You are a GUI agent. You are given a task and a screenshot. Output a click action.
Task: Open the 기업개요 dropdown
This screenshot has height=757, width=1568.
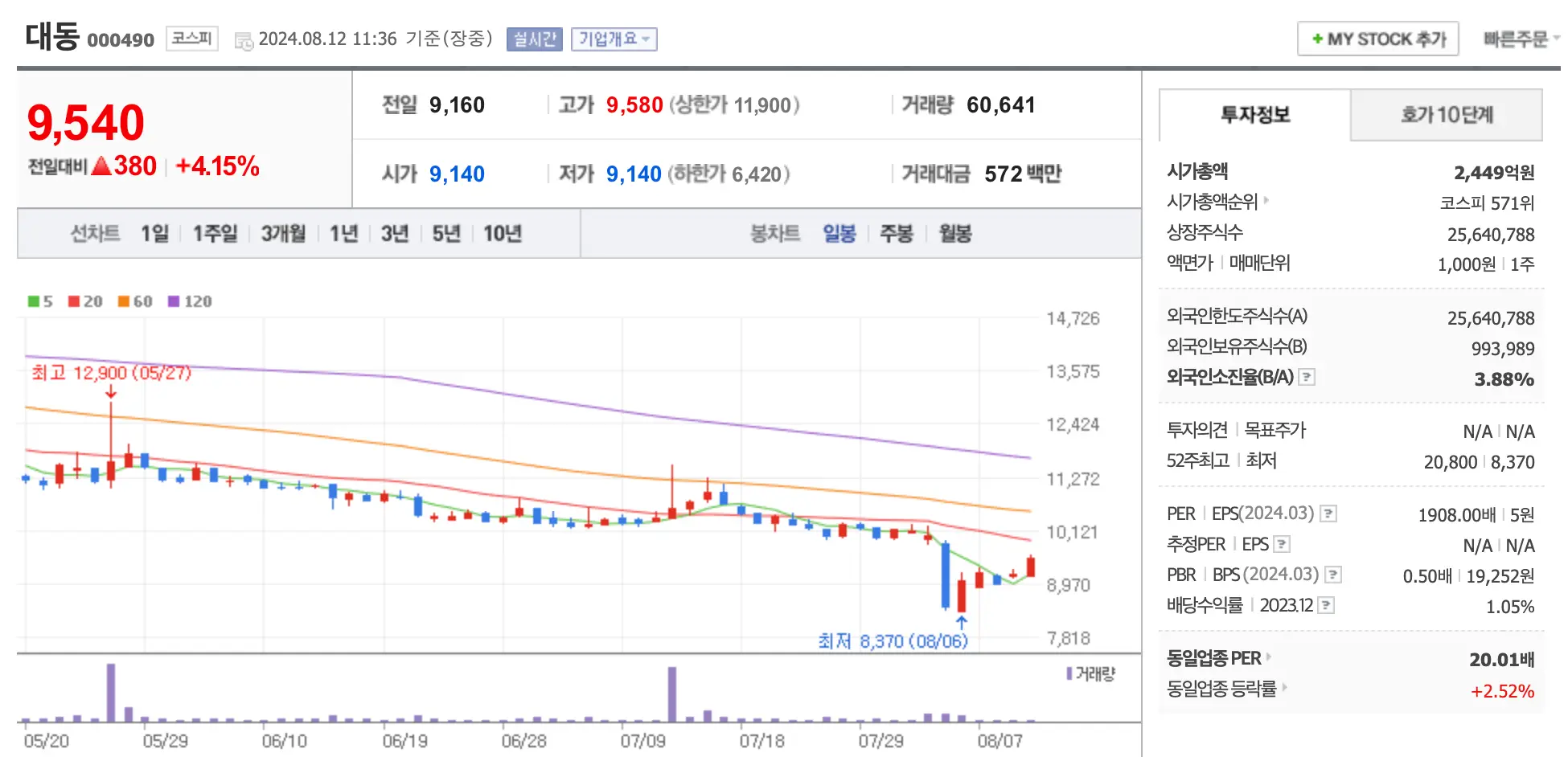[x=614, y=39]
